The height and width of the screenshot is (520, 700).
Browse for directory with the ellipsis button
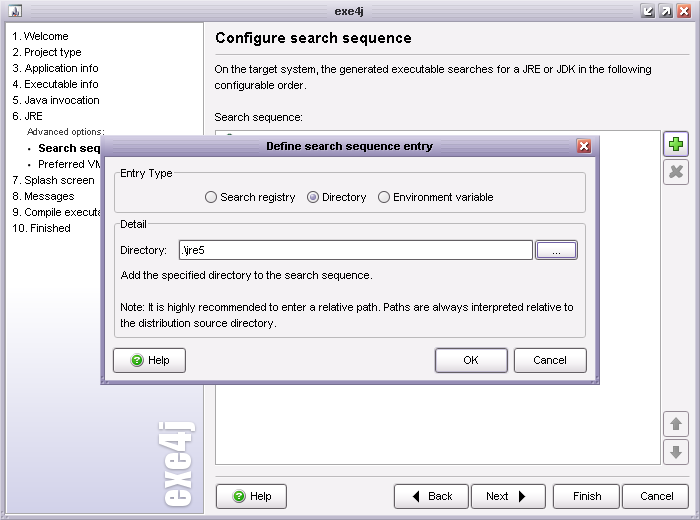pos(556,250)
